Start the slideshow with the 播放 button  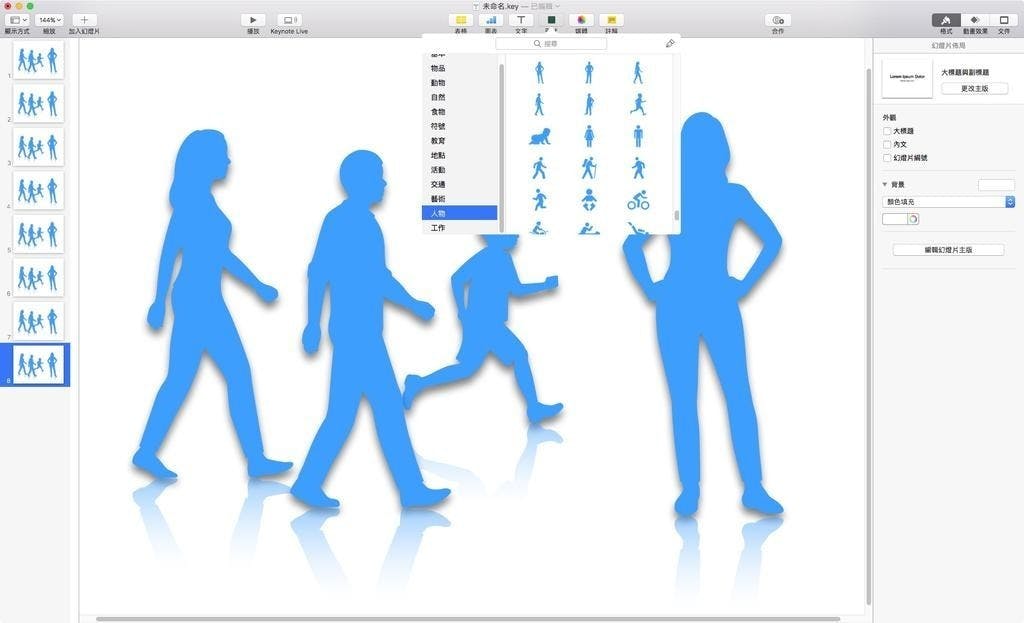253,20
